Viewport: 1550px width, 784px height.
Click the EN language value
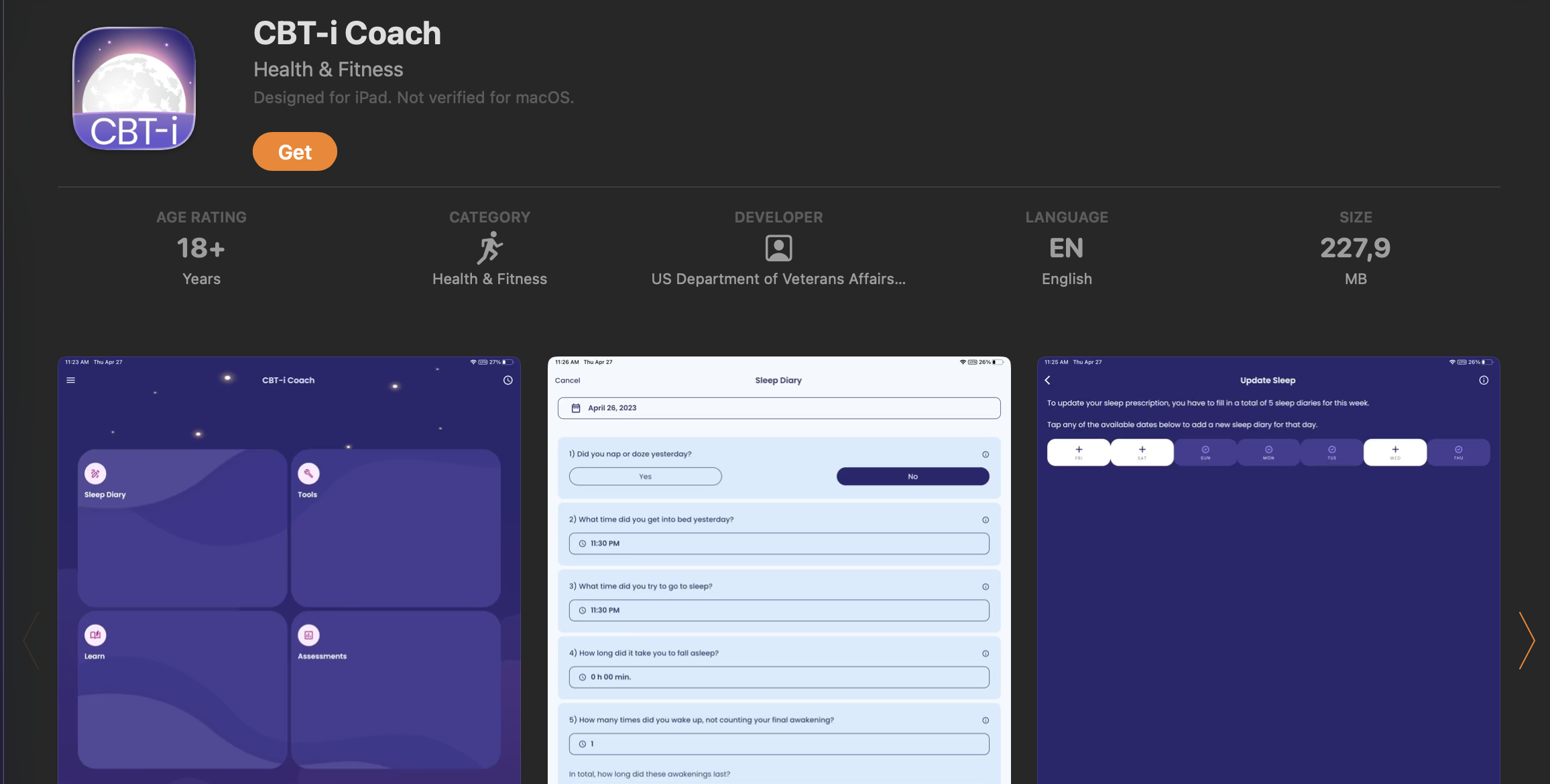tap(1067, 249)
